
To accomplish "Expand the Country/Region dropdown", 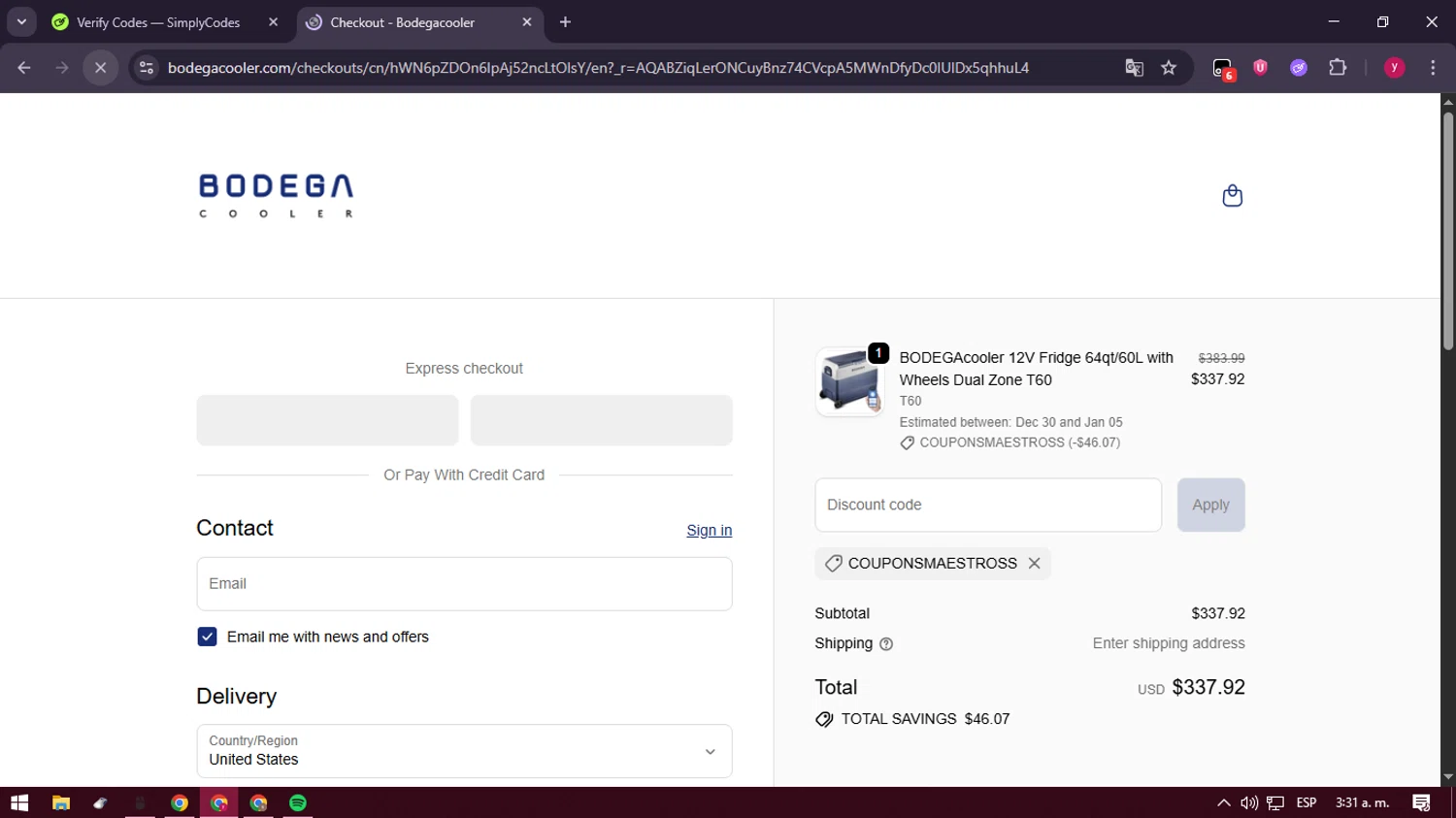I will [x=464, y=751].
